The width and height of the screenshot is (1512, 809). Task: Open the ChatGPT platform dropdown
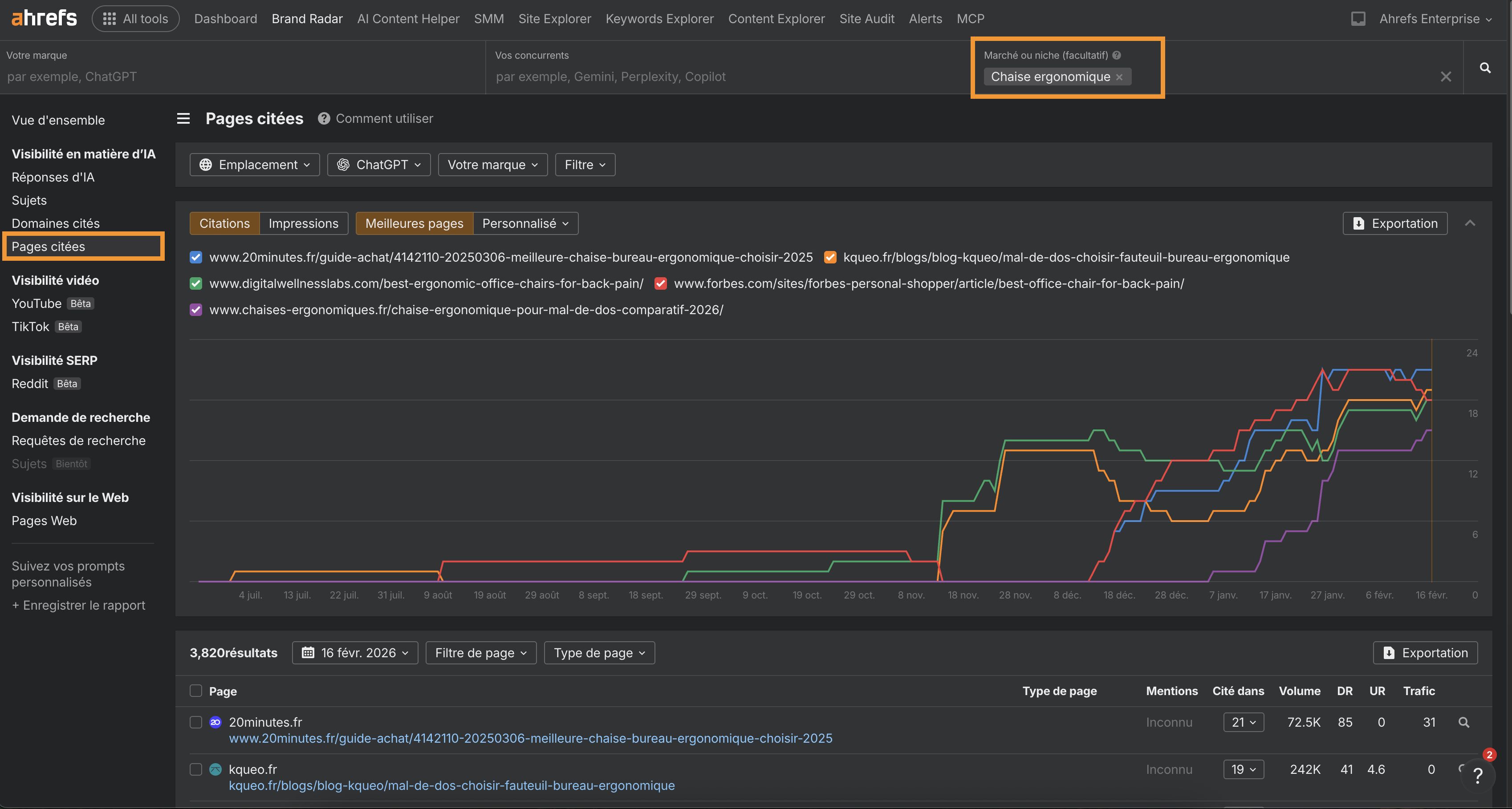[x=378, y=164]
